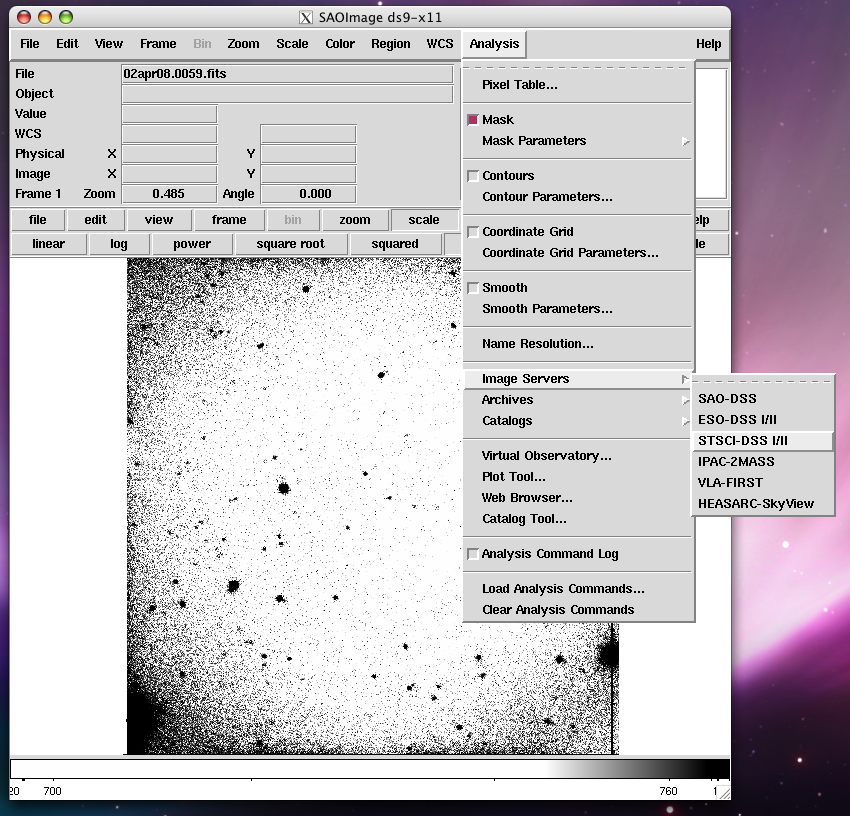850x816 pixels.
Task: Enable the Coordinate Grid checkbox
Action: pos(473,232)
